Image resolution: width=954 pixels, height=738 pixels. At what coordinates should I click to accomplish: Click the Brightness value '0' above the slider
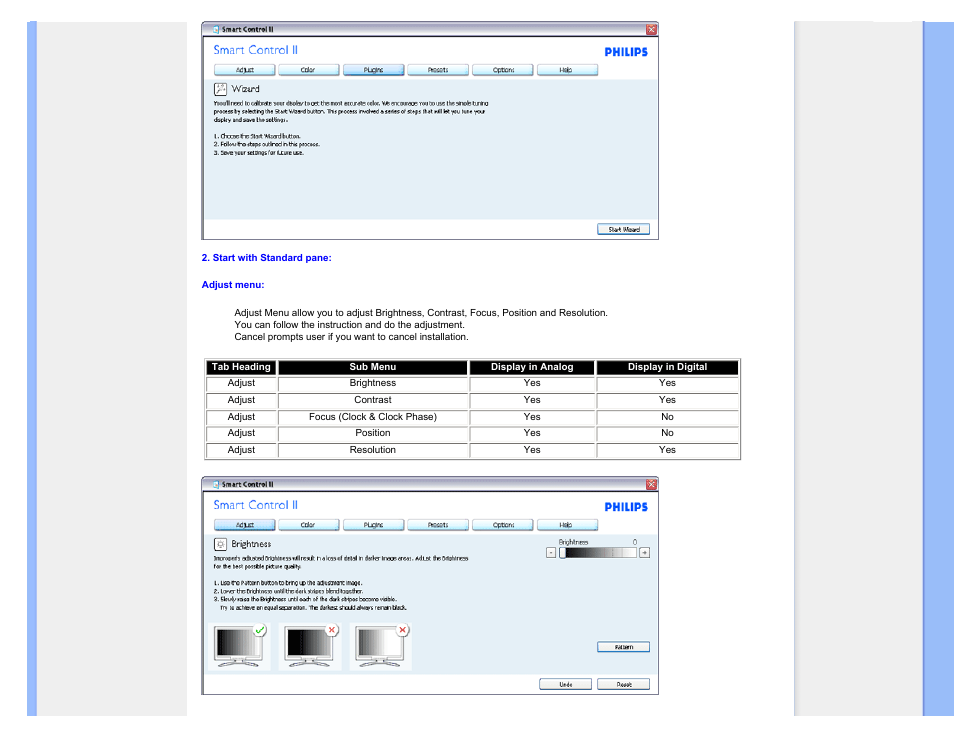click(635, 541)
